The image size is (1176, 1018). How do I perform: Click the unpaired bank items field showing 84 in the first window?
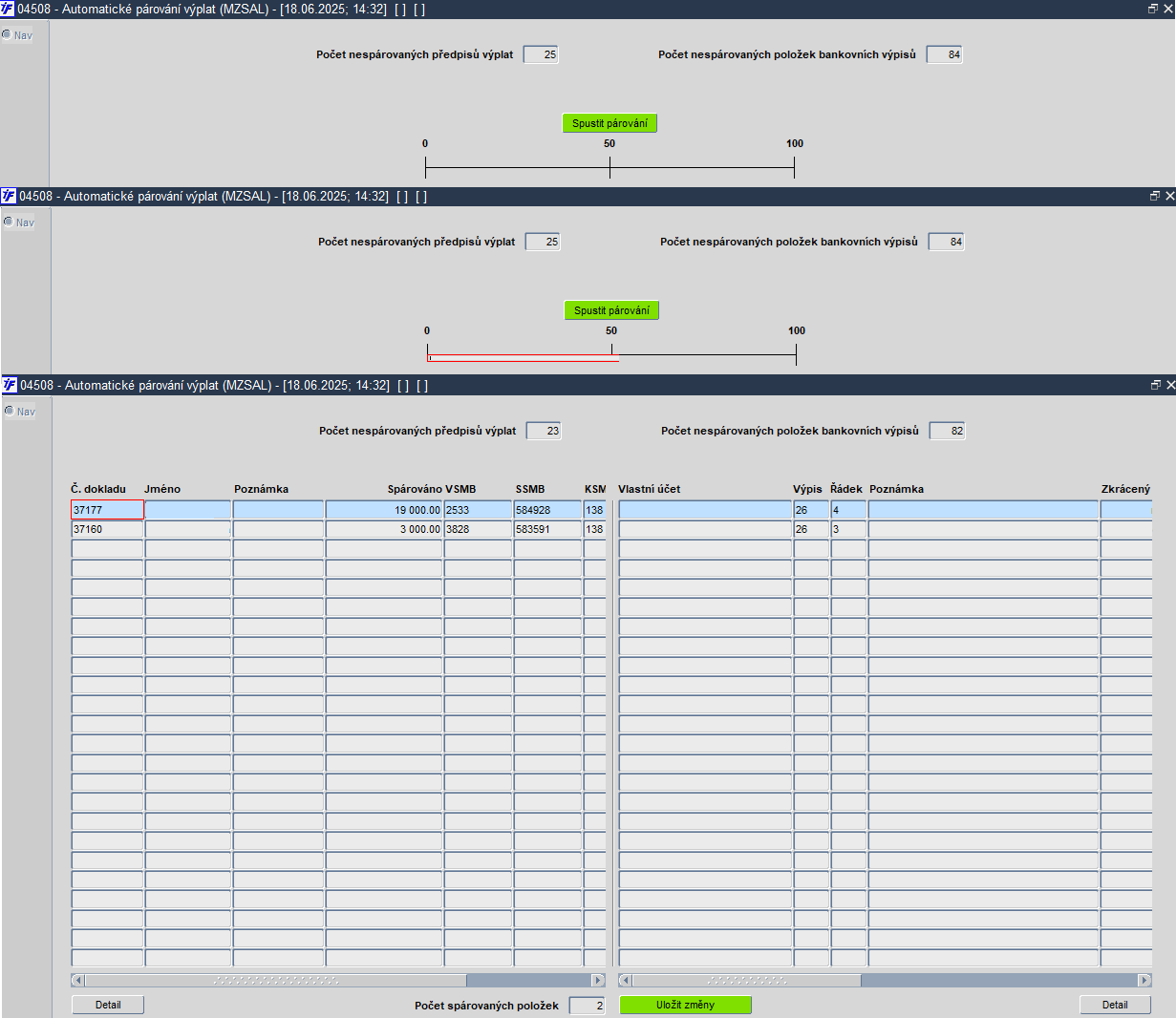(945, 54)
